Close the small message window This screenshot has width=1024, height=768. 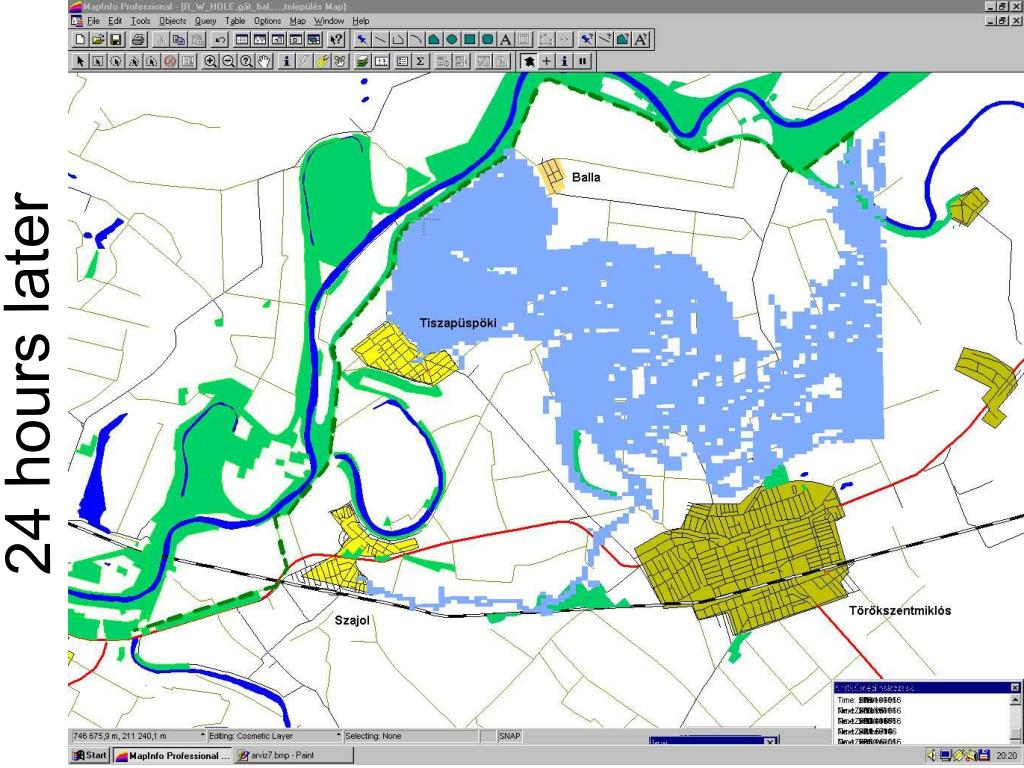coord(1015,688)
